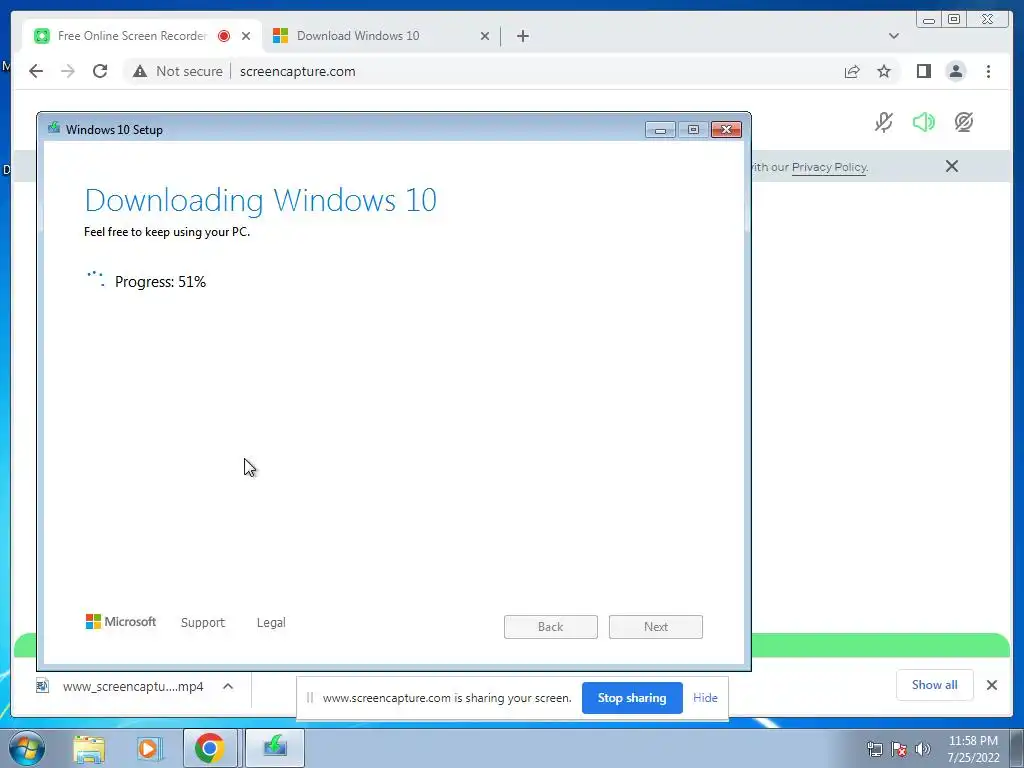Click the address bar URL screencapture.com
The image size is (1024, 768).
[x=298, y=71]
